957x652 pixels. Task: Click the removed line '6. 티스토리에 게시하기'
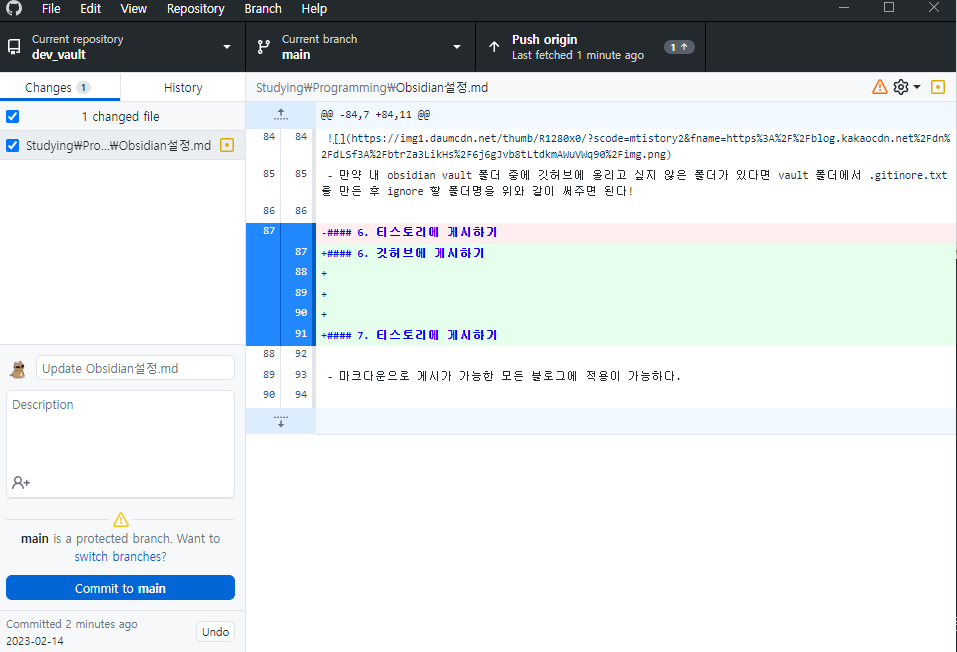click(636, 232)
